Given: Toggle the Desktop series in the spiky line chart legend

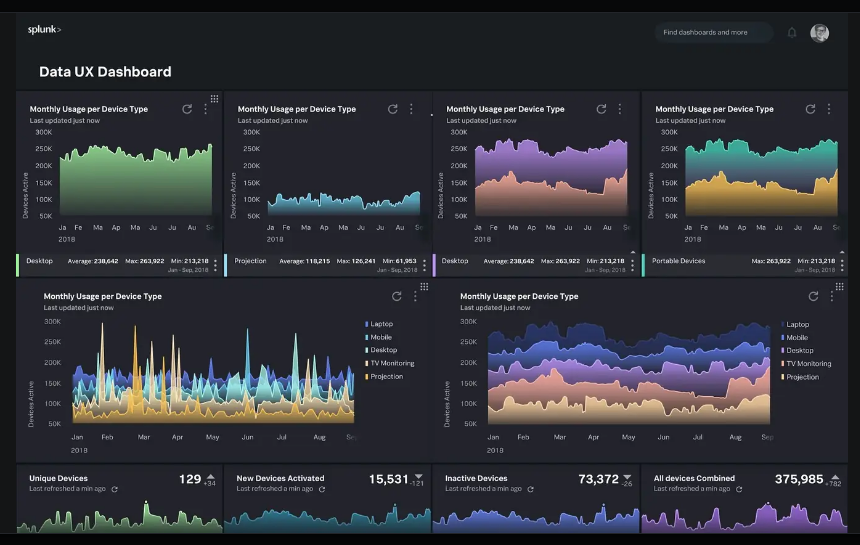Looking at the screenshot, I should 381,350.
